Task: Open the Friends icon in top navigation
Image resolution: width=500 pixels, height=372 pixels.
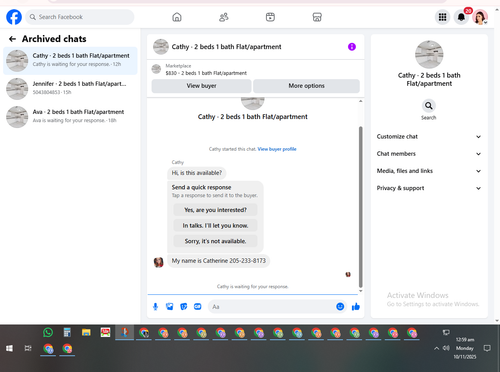Action: [224, 17]
